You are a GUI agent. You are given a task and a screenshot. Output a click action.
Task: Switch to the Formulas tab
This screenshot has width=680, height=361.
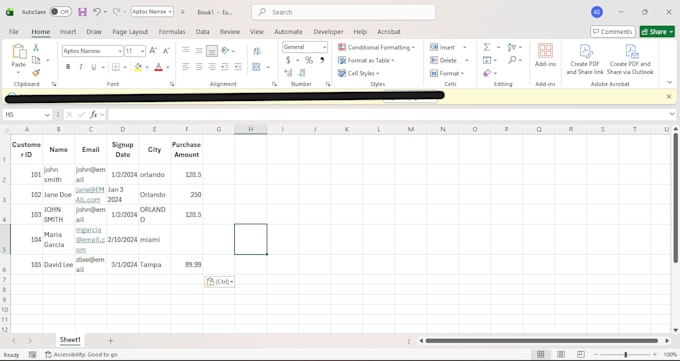click(172, 32)
